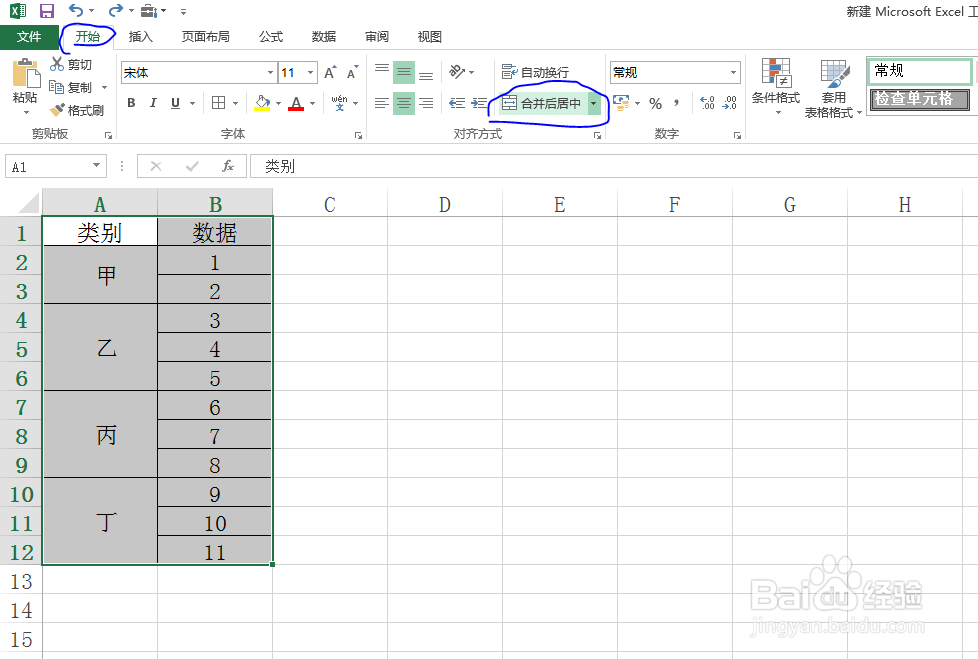The image size is (978, 659).
Task: Apply bold formatting
Action: [131, 103]
